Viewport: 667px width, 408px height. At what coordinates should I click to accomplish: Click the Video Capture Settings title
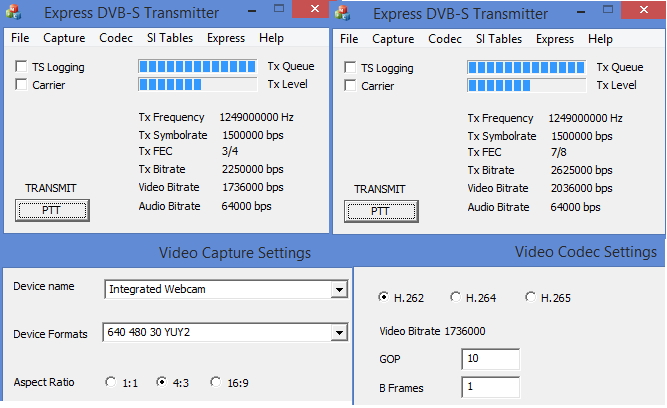point(235,253)
